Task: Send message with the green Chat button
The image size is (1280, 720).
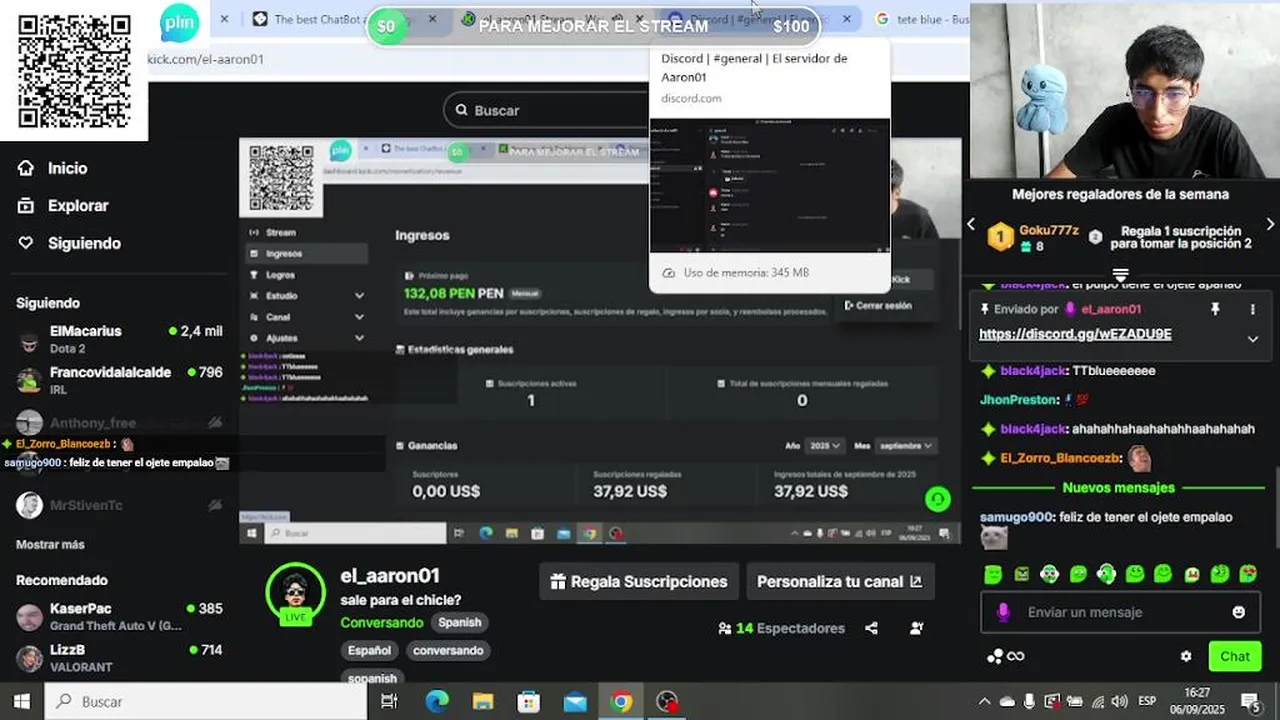Action: pos(1235,656)
